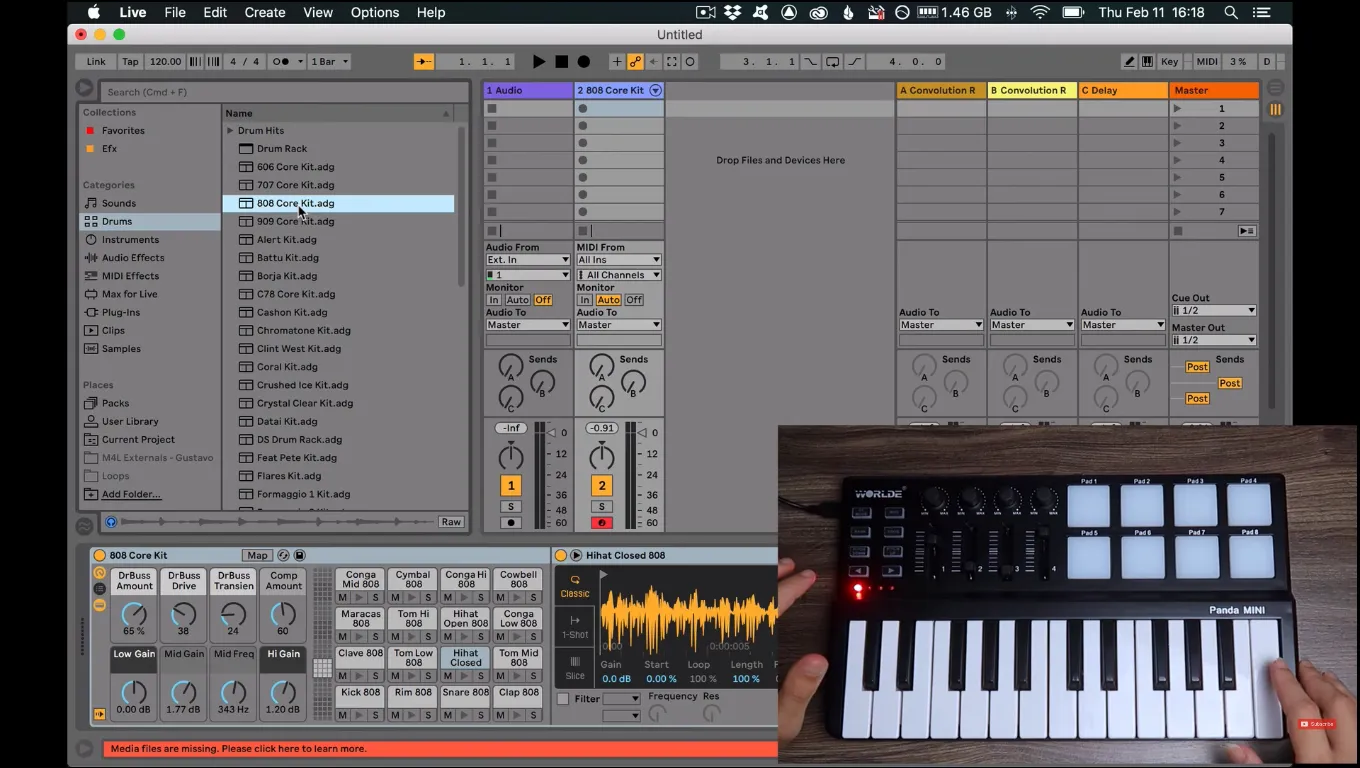Click the Tap tempo button
1360x768 pixels.
[130, 61]
